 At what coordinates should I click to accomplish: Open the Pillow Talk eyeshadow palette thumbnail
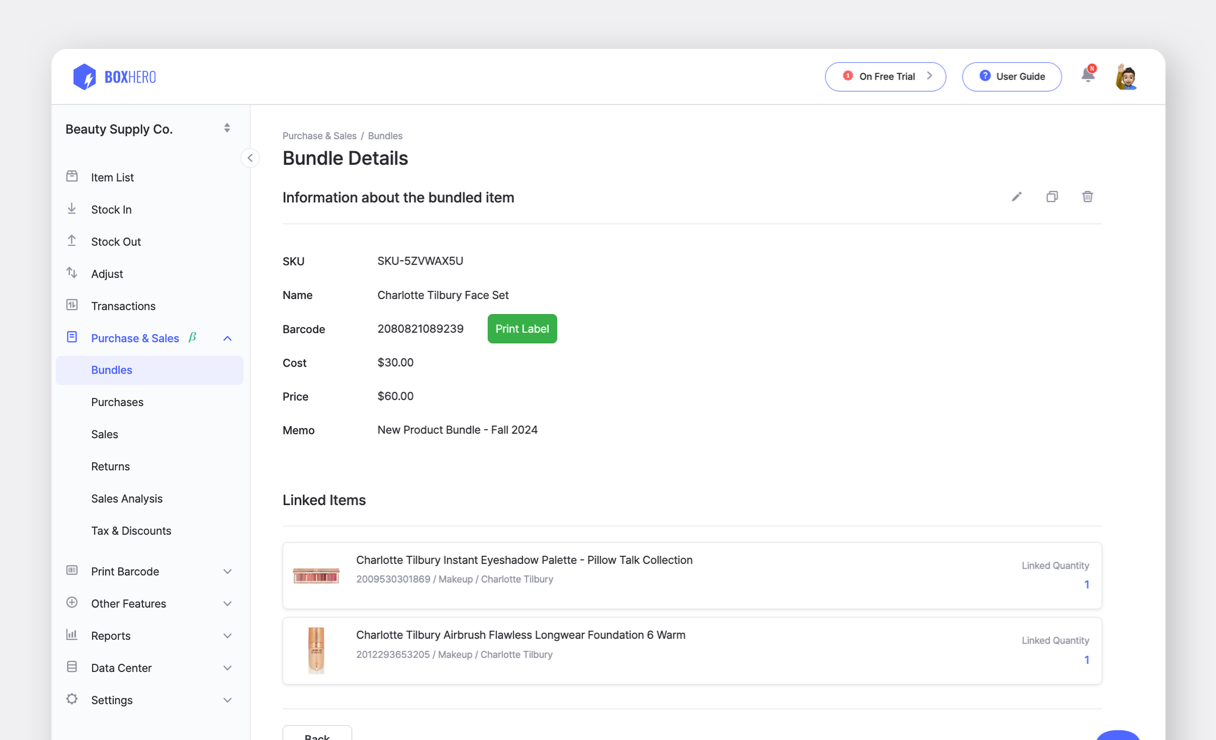tap(316, 575)
